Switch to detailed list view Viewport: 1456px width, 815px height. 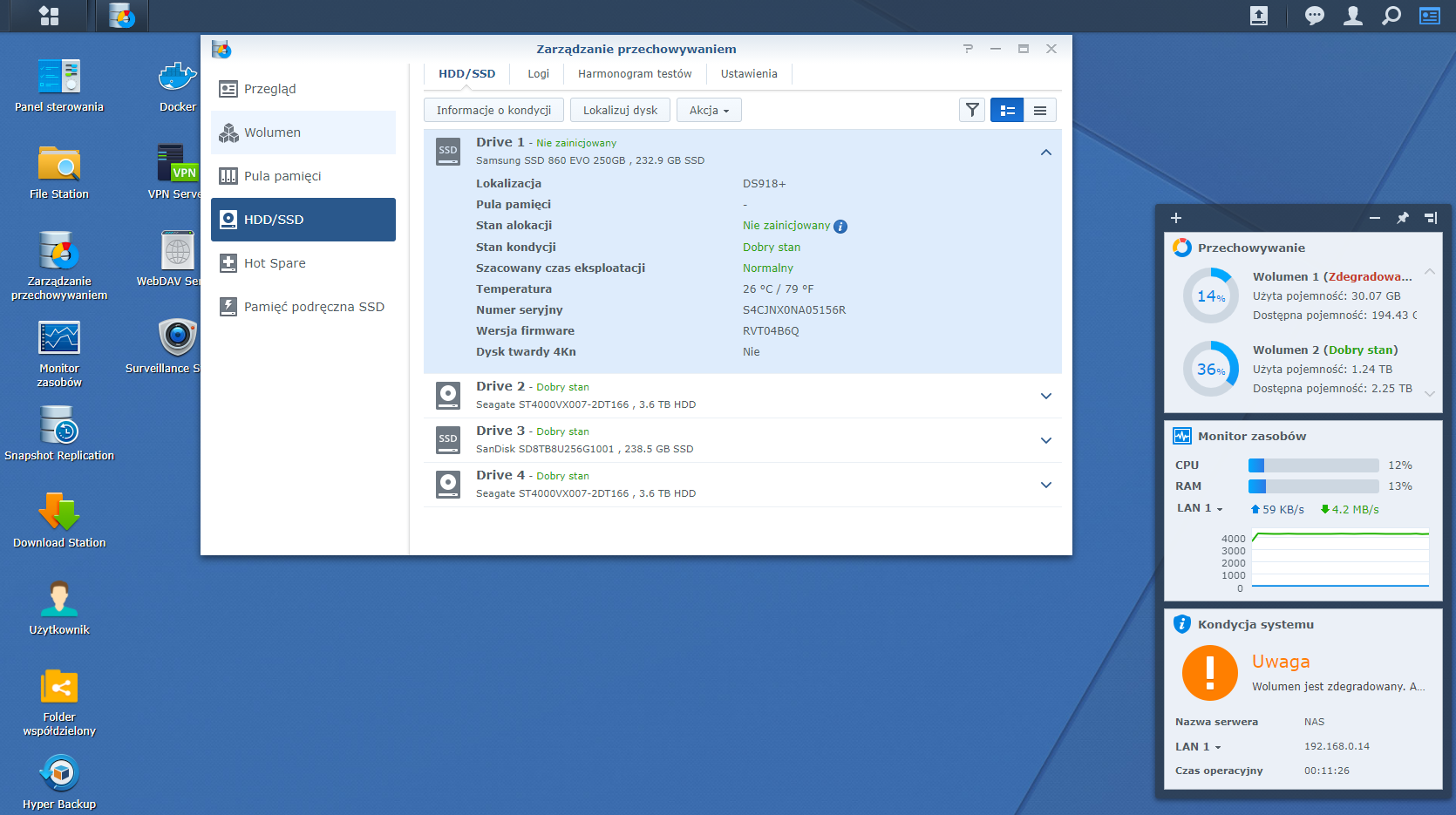tap(1007, 110)
